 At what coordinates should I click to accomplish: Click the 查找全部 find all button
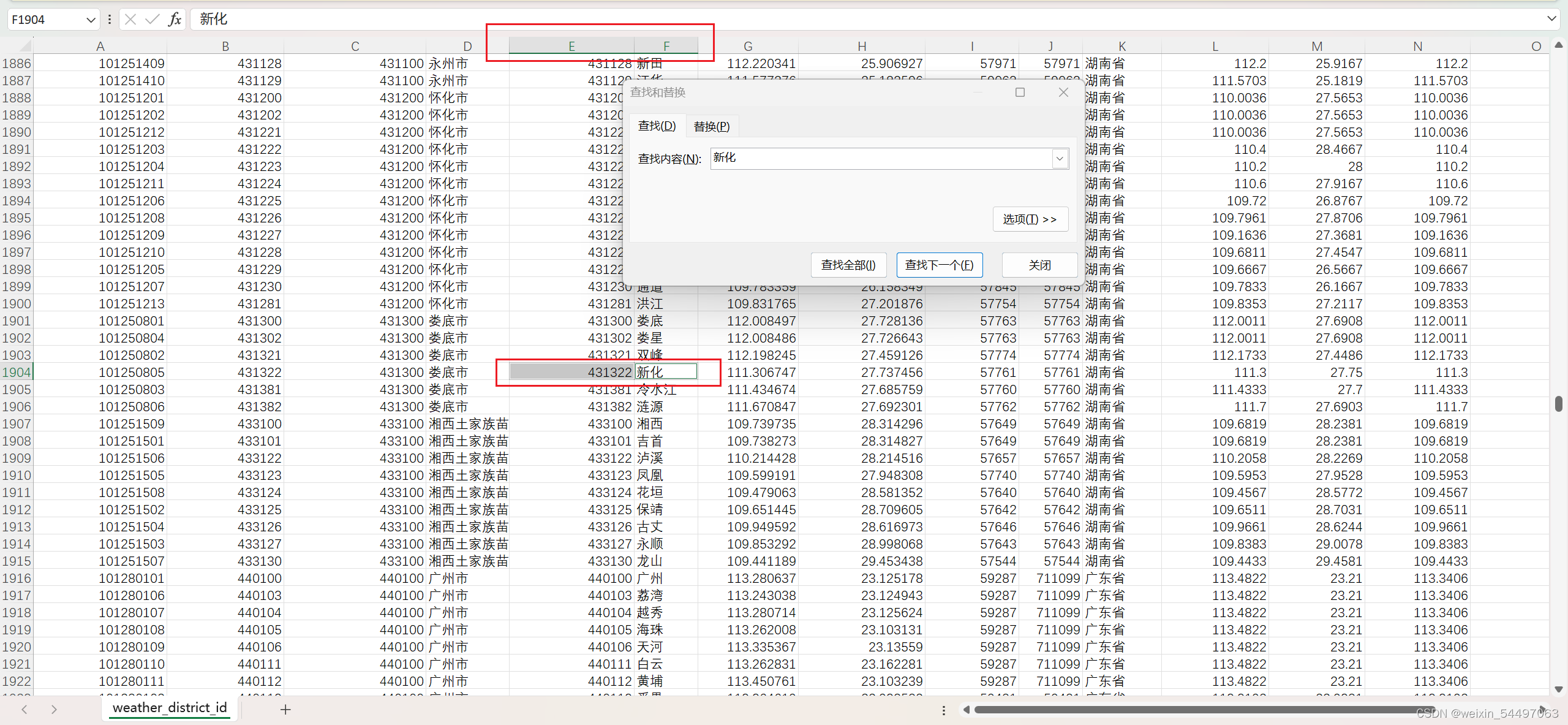pos(848,265)
